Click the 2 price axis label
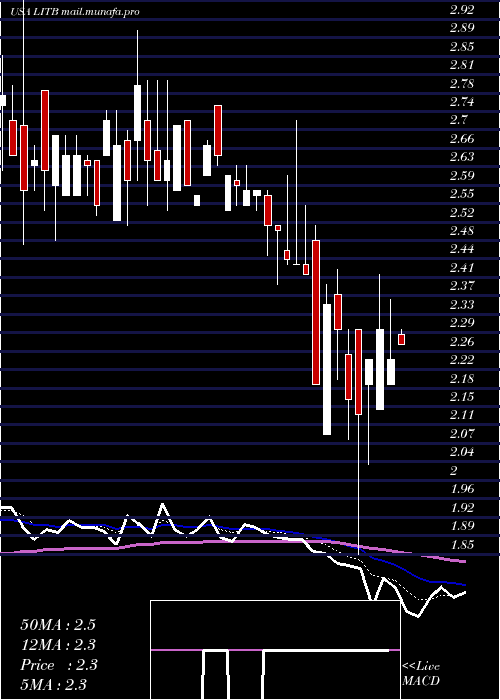This screenshot has height=700, width=500. 454,471
